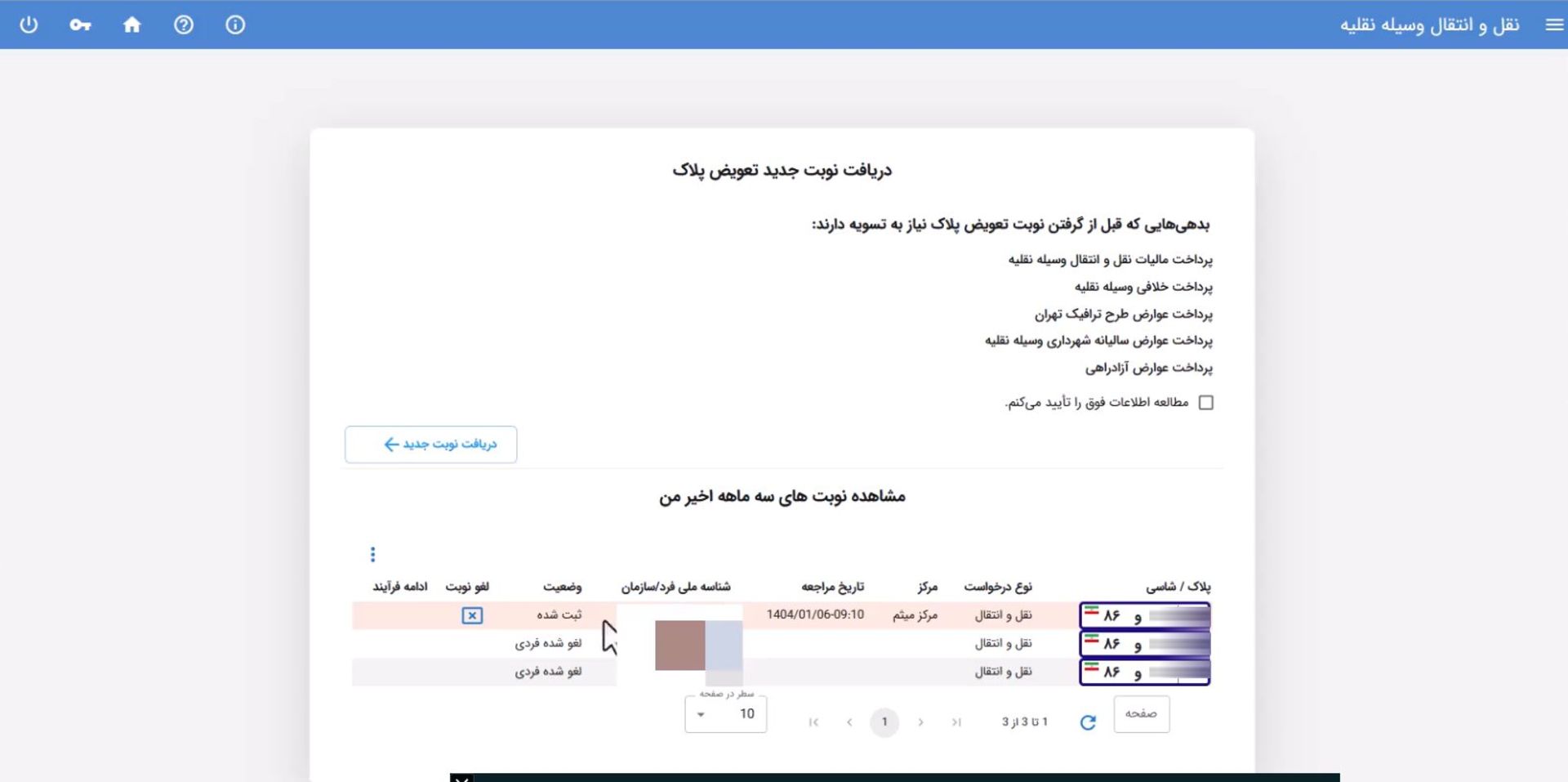The height and width of the screenshot is (782, 1568).
Task: Click the logout power icon in the top bar
Action: click(x=29, y=25)
